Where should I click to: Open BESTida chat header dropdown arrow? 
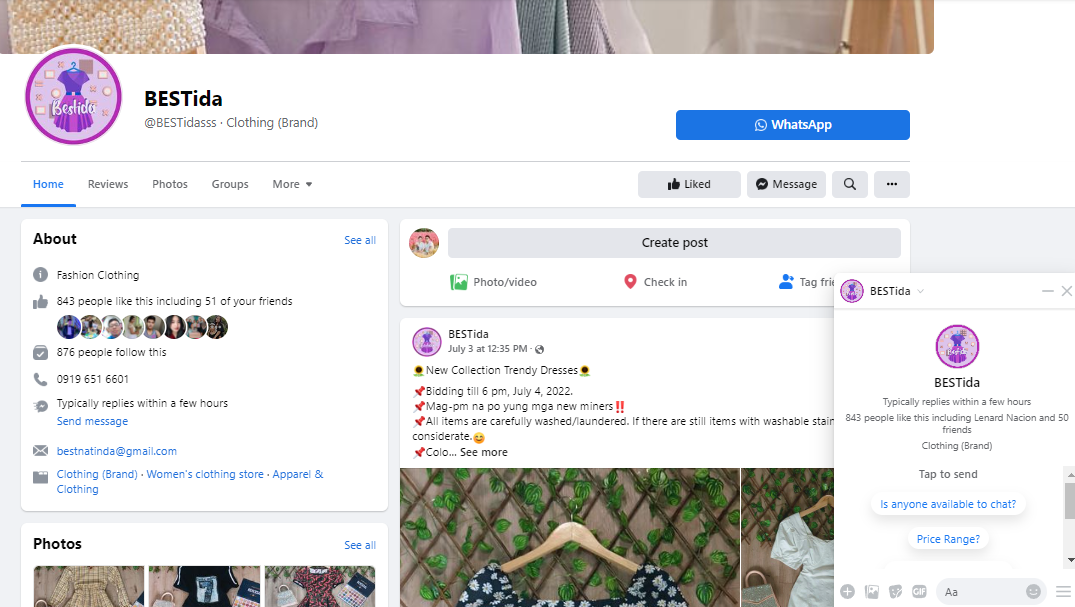[x=921, y=291]
